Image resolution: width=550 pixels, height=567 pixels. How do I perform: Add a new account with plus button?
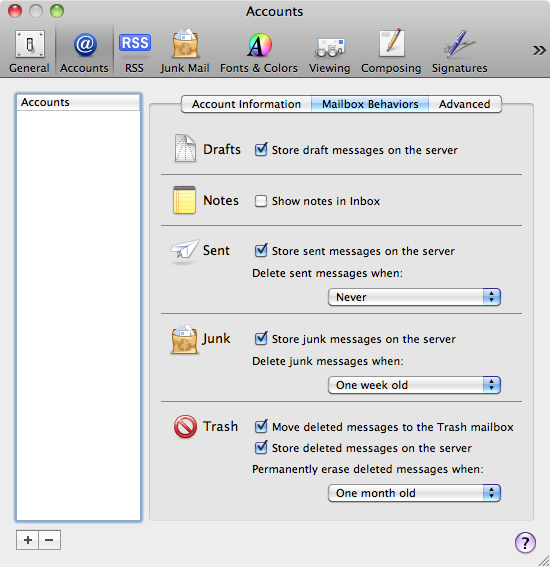tap(27, 540)
